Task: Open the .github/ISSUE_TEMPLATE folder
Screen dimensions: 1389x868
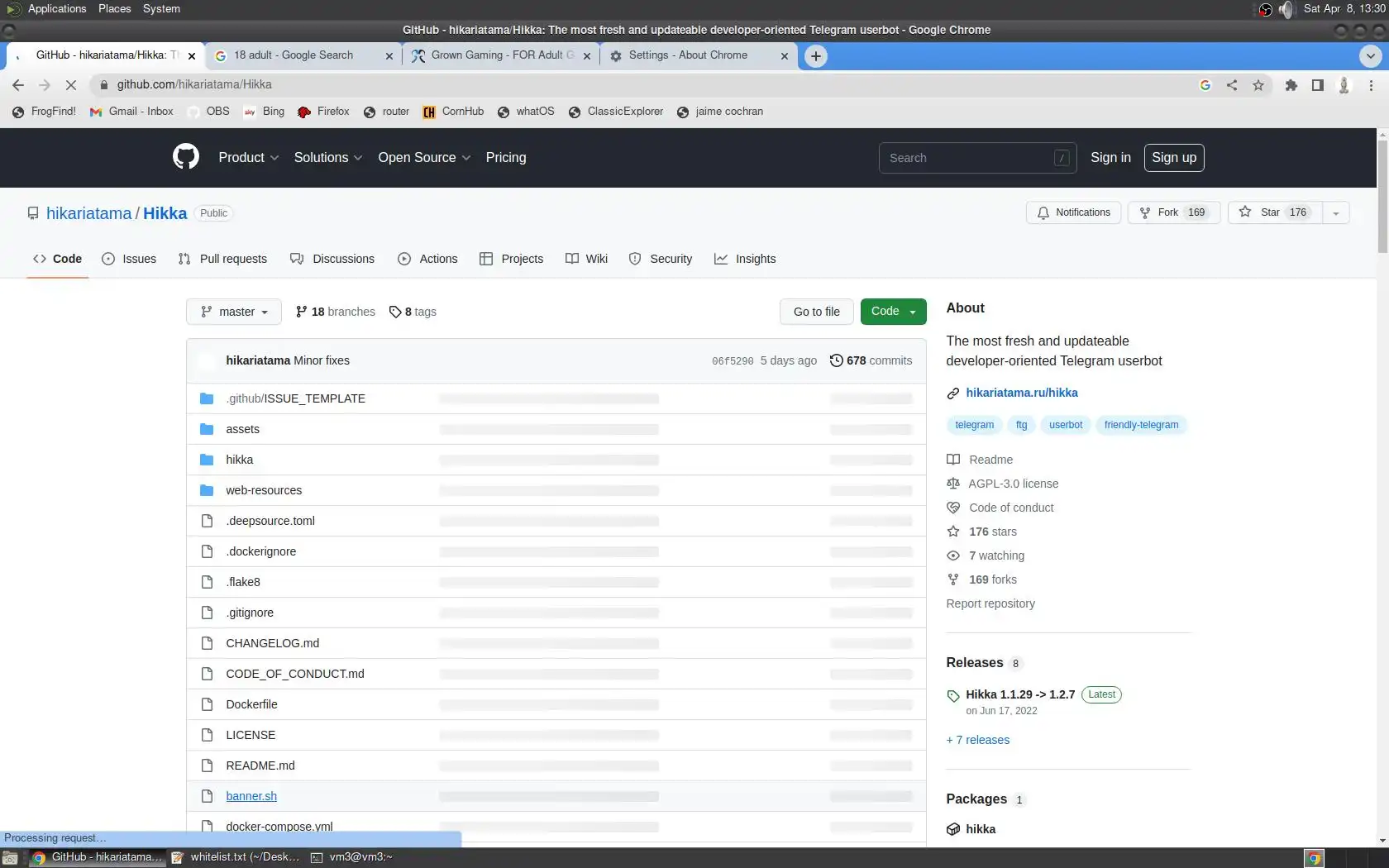Action: pos(295,398)
